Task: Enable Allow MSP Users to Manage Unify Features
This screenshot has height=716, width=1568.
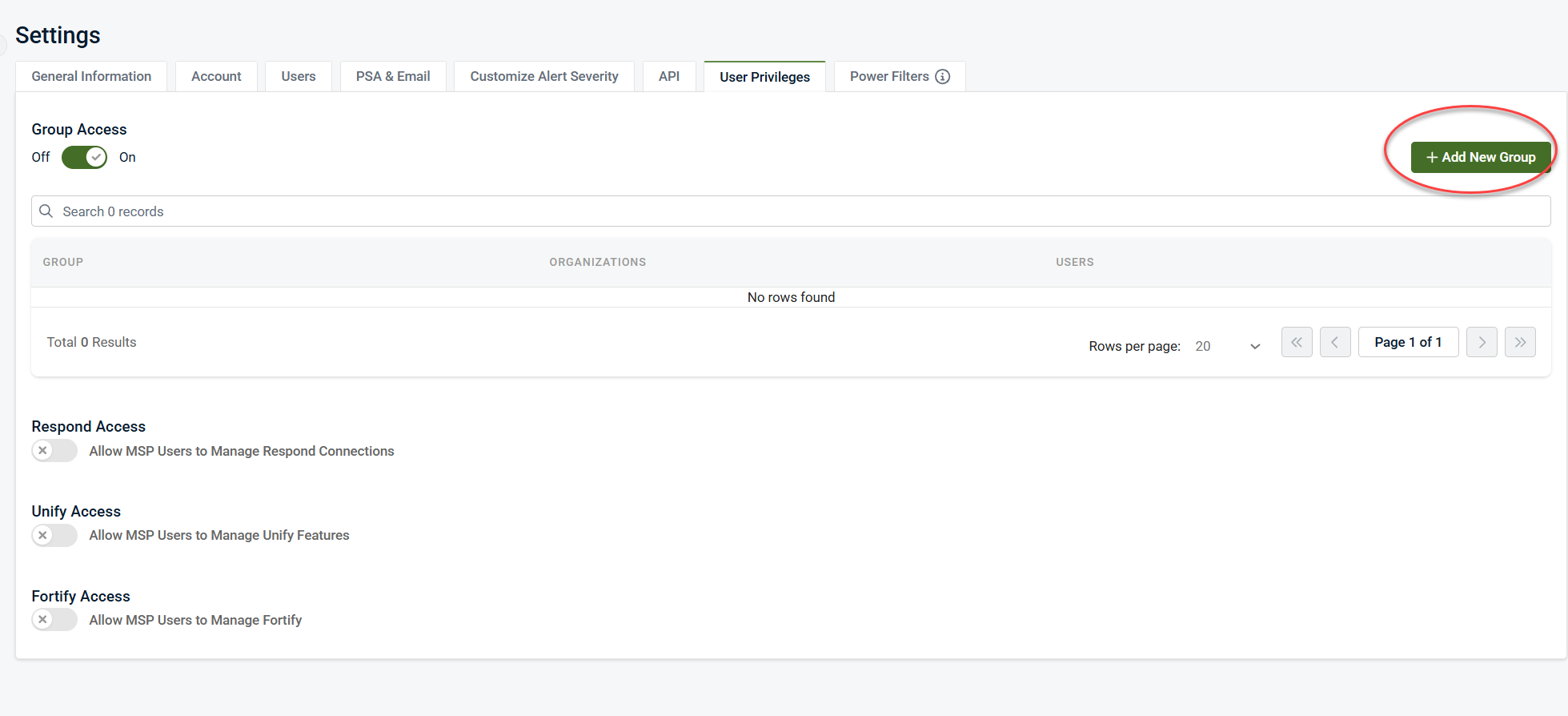Action: [54, 535]
